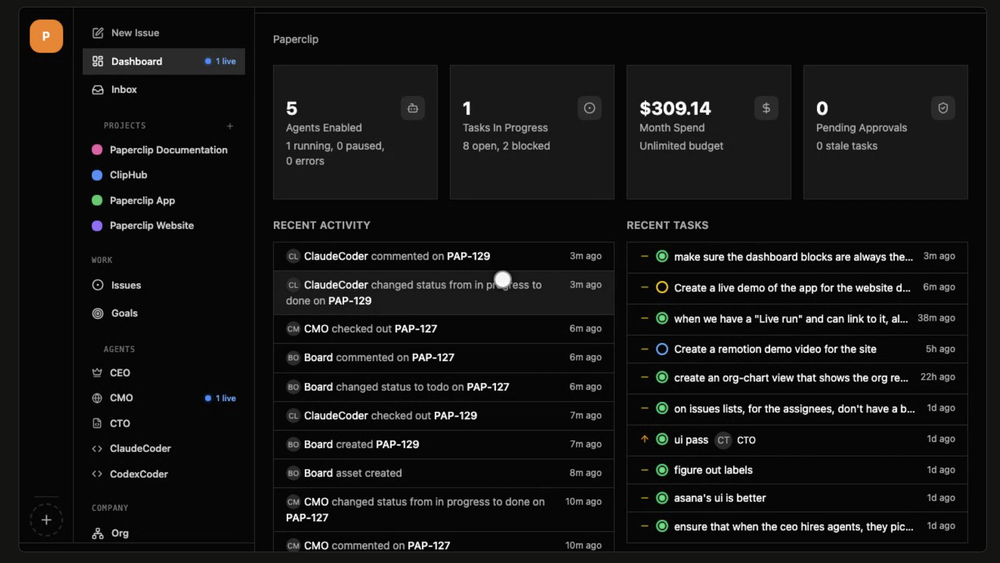Open PAP-129 link in first activity row
The image size is (1000, 563).
468,256
